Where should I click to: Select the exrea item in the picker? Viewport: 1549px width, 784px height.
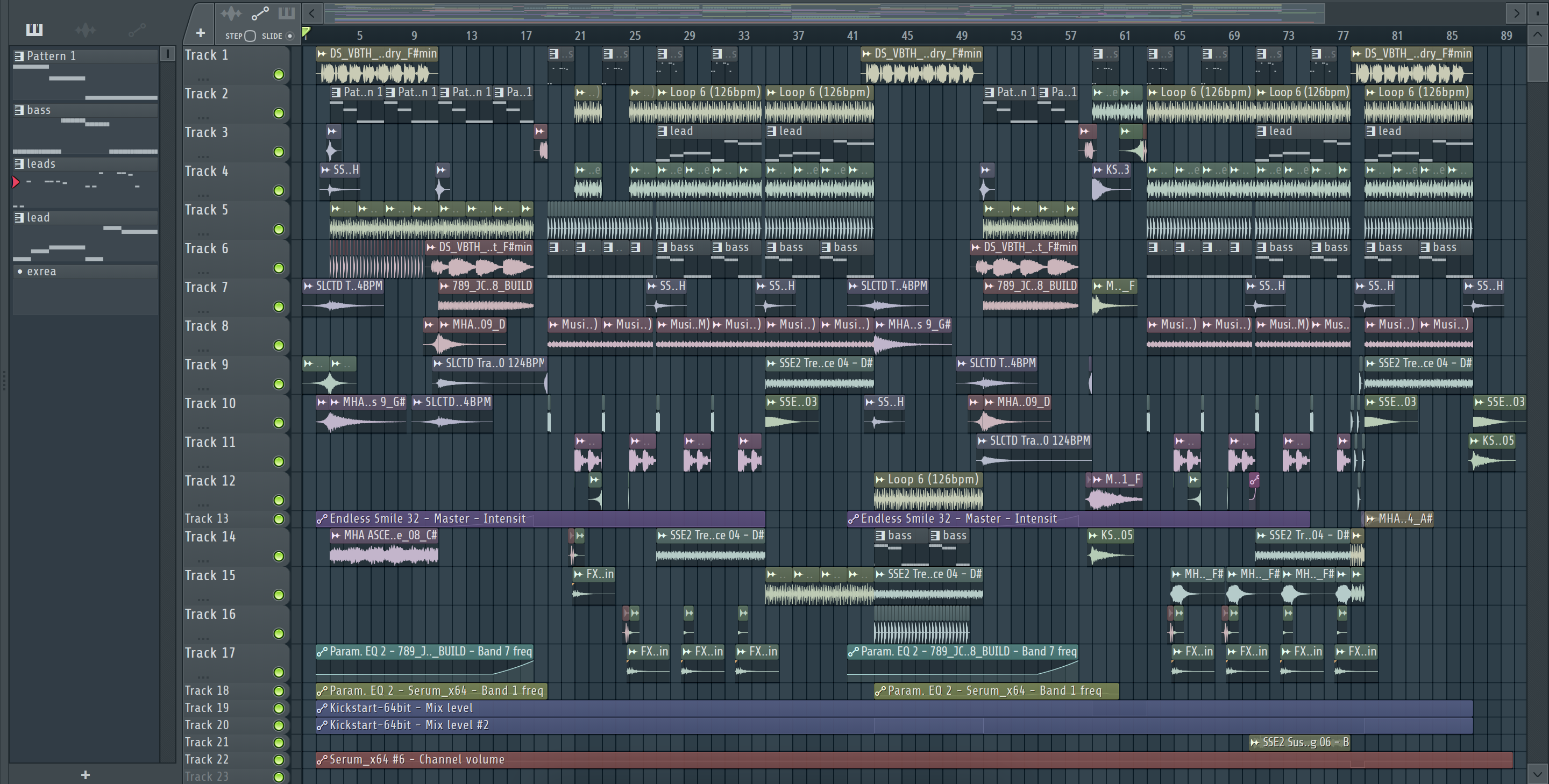tap(86, 271)
